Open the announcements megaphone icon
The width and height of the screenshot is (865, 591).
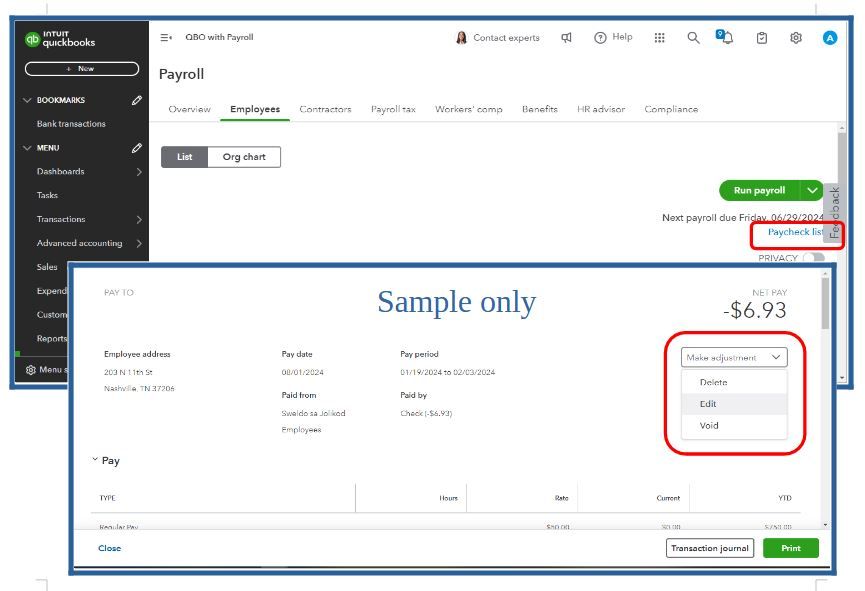566,38
